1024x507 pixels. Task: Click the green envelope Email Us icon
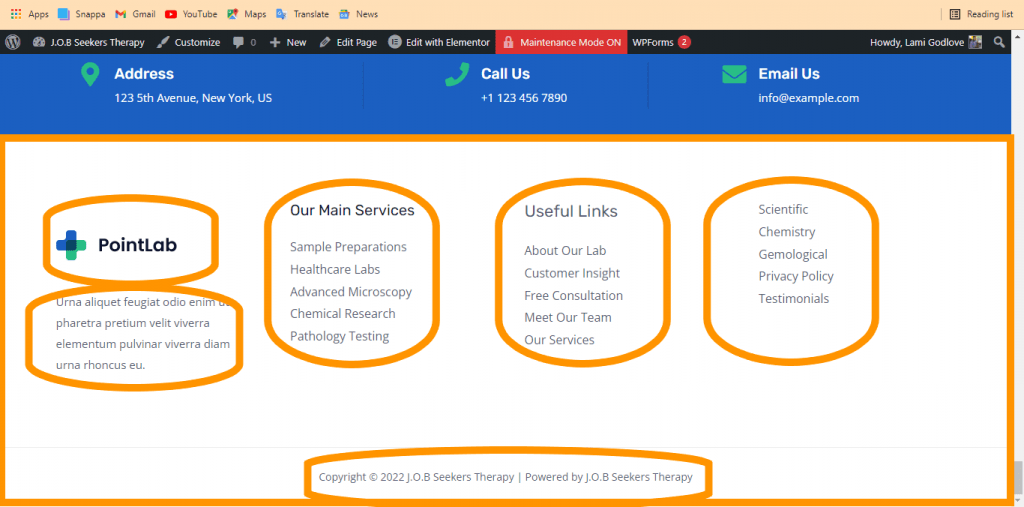pyautogui.click(x=734, y=74)
